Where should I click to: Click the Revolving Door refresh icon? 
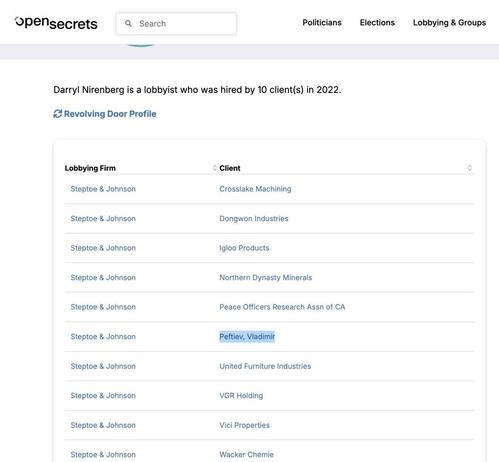[x=58, y=114]
